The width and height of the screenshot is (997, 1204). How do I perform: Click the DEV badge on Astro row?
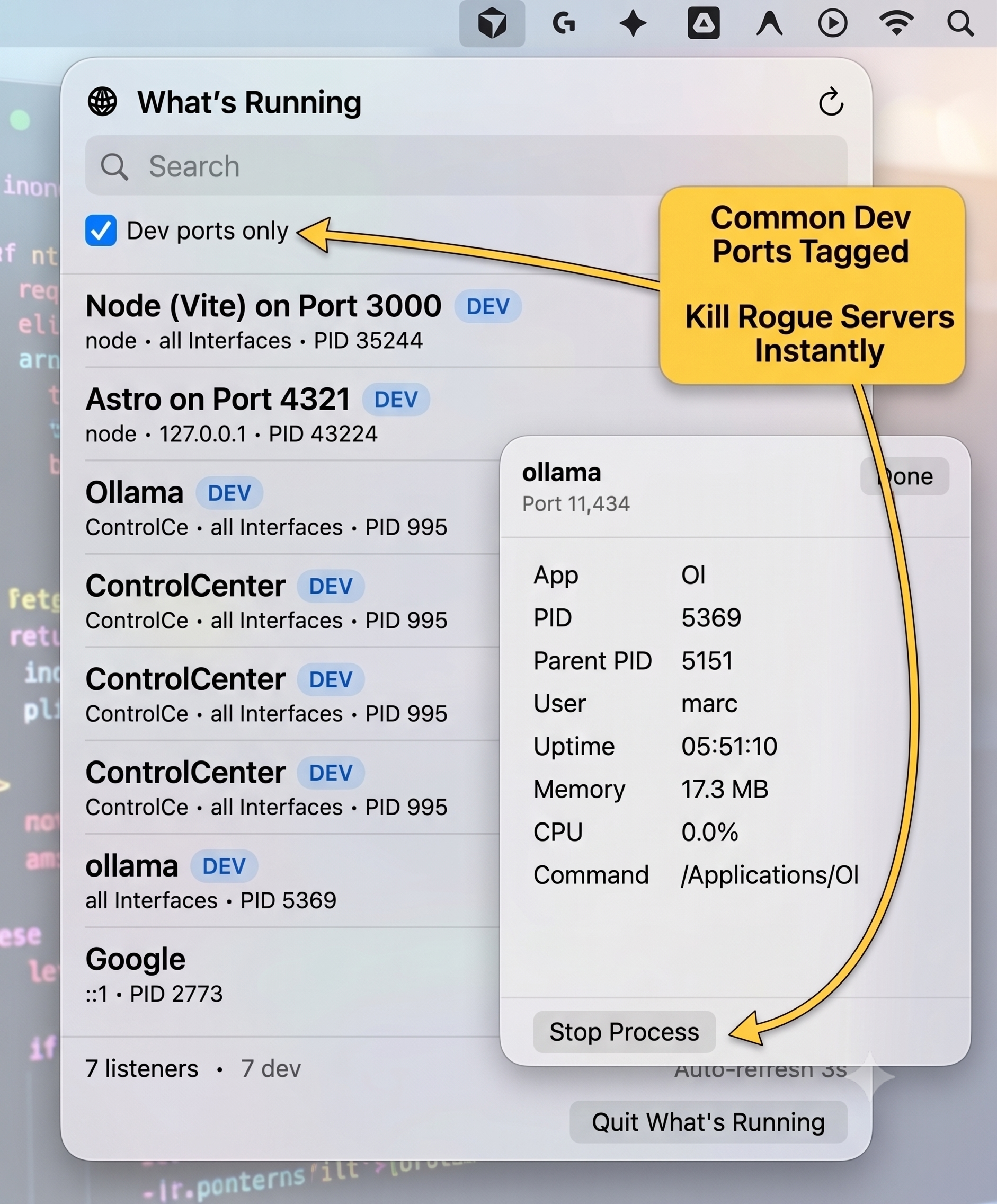click(x=396, y=399)
